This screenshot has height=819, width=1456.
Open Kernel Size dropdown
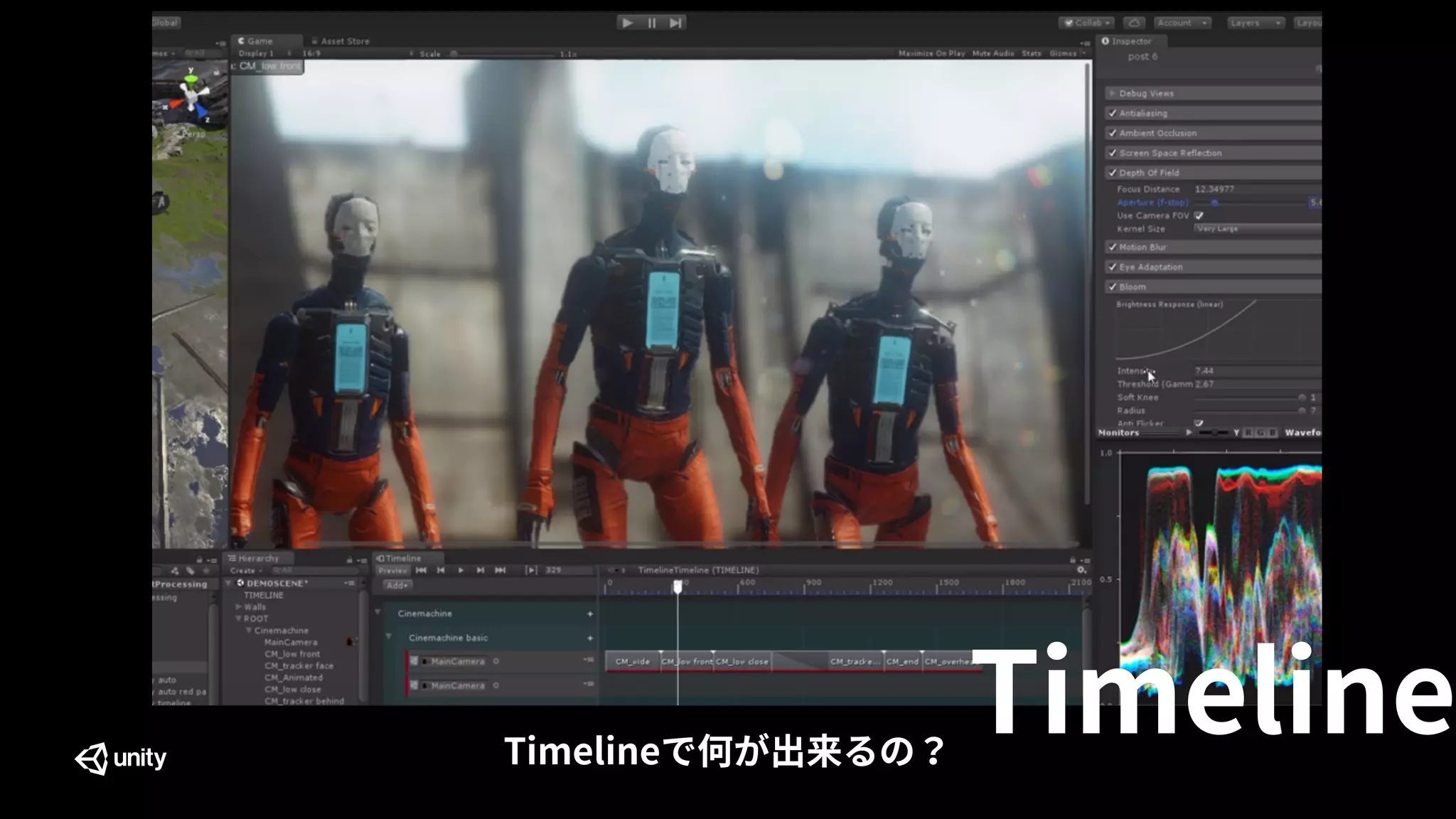tap(1258, 229)
